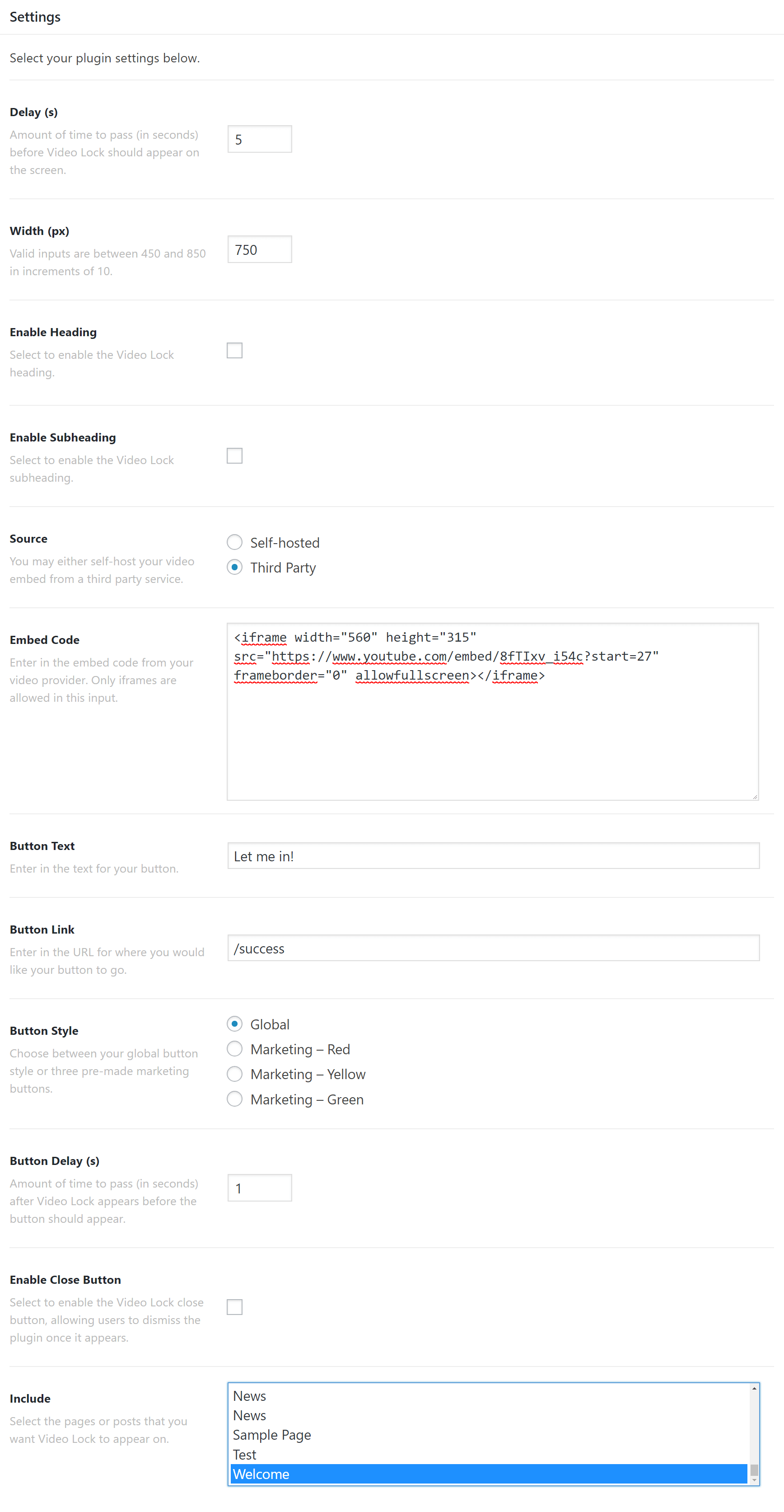Choose the Marketing – Red button style

pyautogui.click(x=234, y=1049)
